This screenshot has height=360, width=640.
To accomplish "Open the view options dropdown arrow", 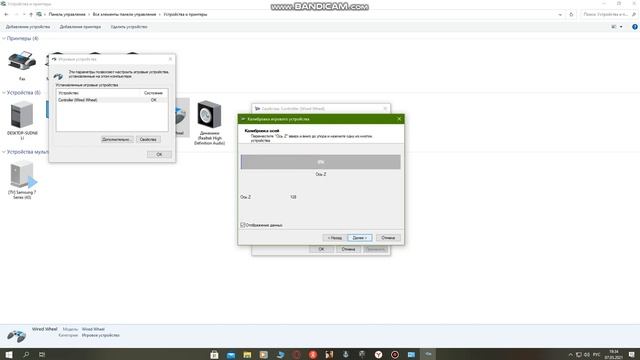I will (x=621, y=27).
